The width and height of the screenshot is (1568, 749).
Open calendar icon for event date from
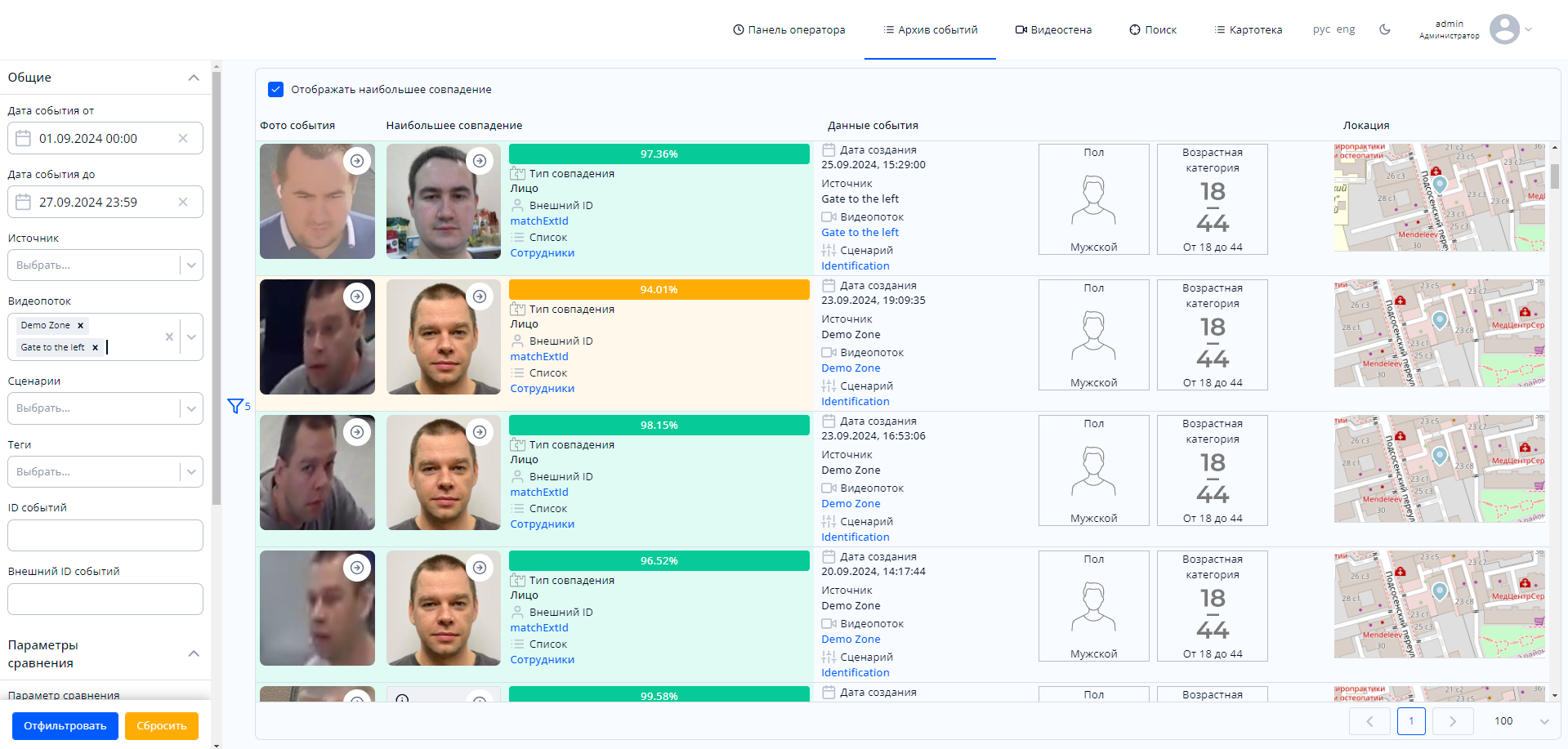click(24, 138)
